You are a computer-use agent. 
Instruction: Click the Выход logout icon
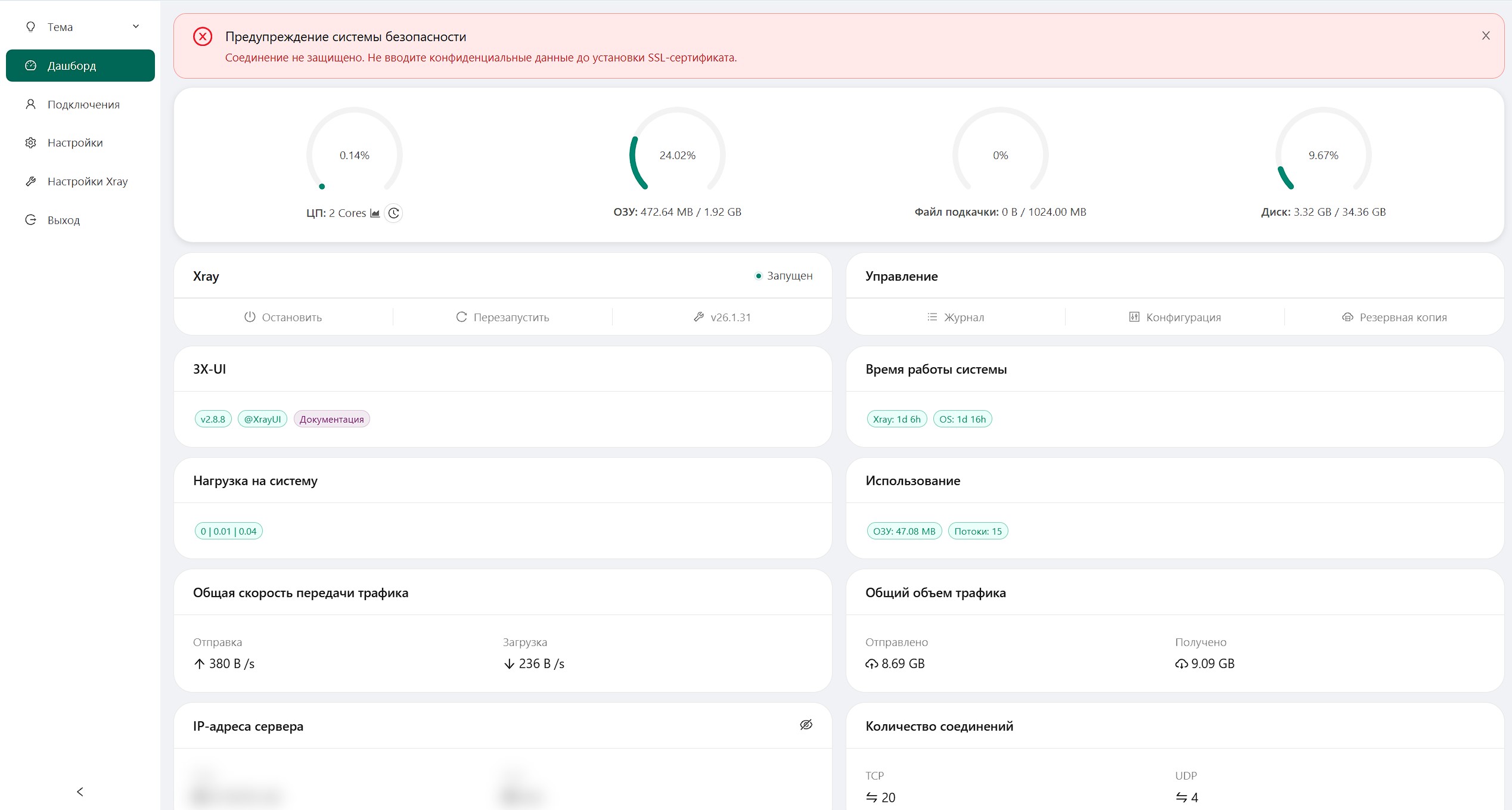pos(30,219)
